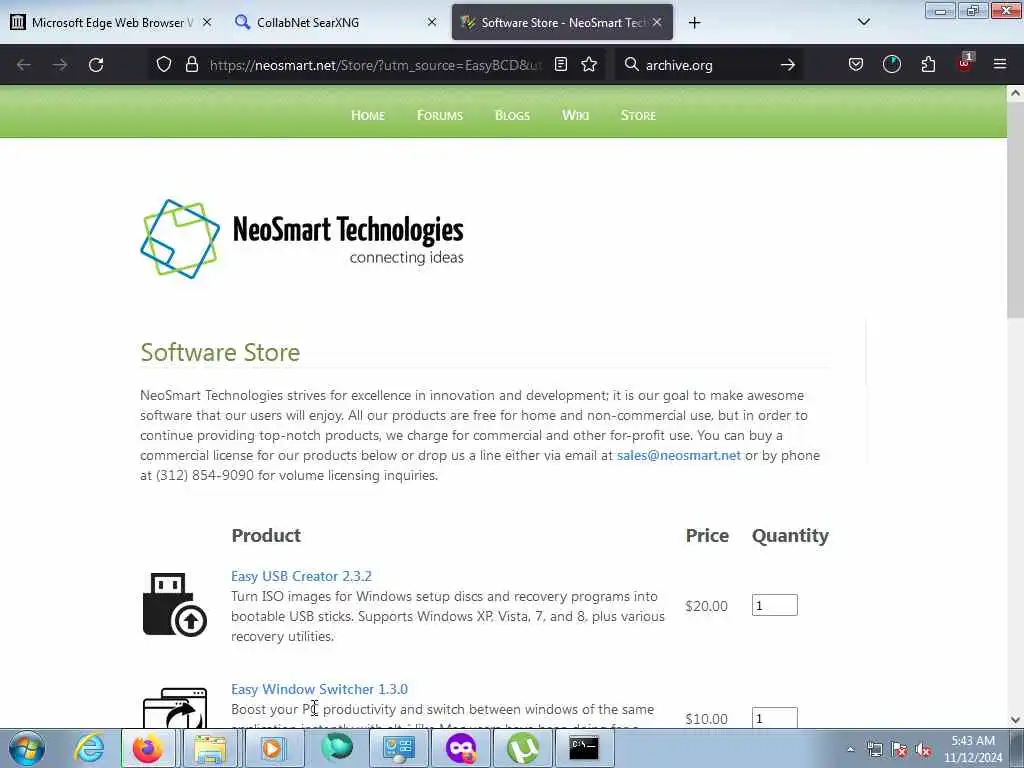
Task: Open the Command Prompt taskbar icon
Action: click(x=584, y=748)
